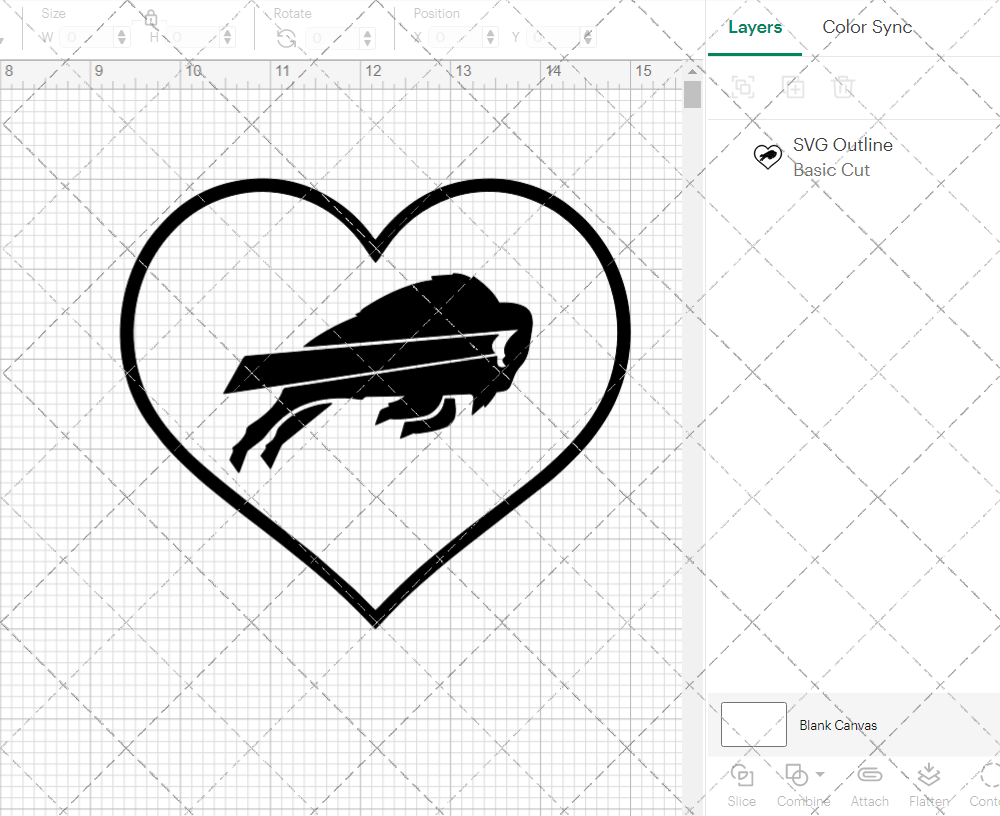Switch to the Layers tab
Screen dimensions: 1000x816
pos(755,27)
